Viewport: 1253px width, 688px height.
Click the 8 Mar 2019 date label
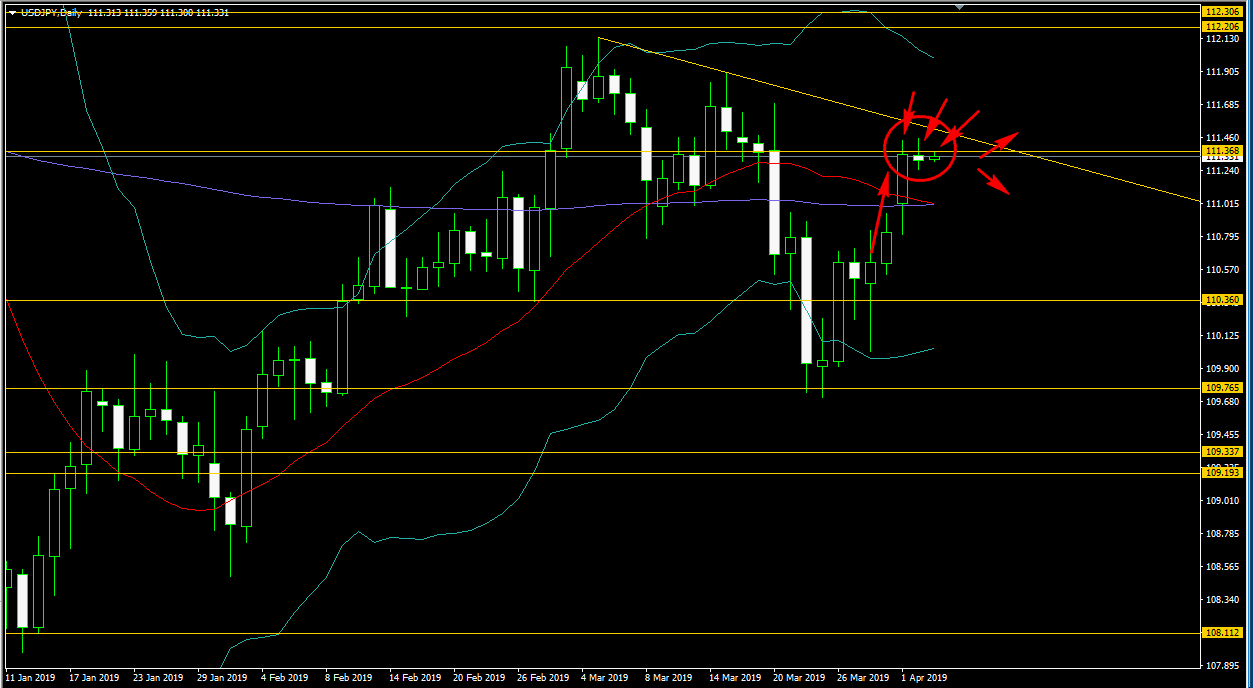(x=669, y=678)
